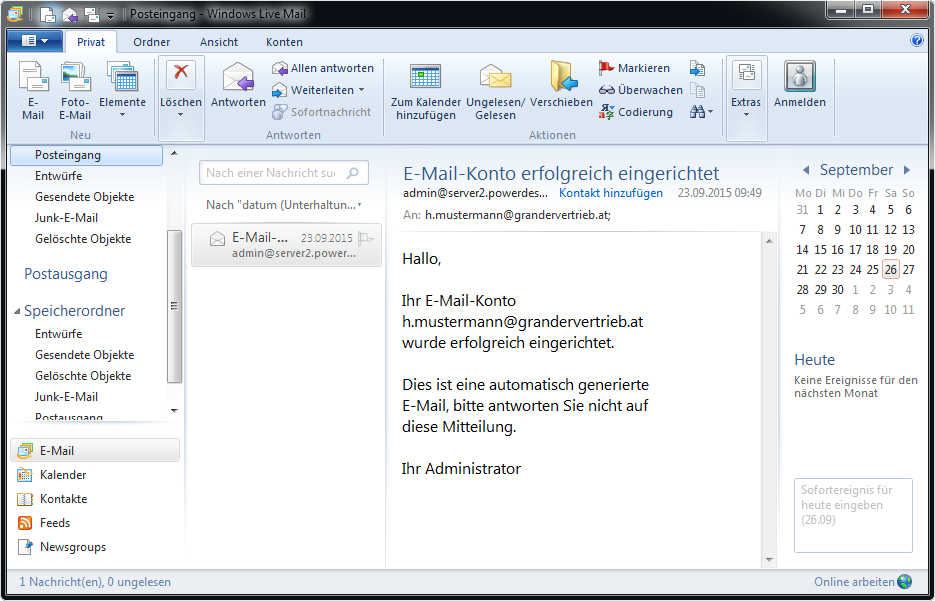Expand the Extras dropdown menu
Image resolution: width=935 pixels, height=601 pixels.
pyautogui.click(x=745, y=115)
